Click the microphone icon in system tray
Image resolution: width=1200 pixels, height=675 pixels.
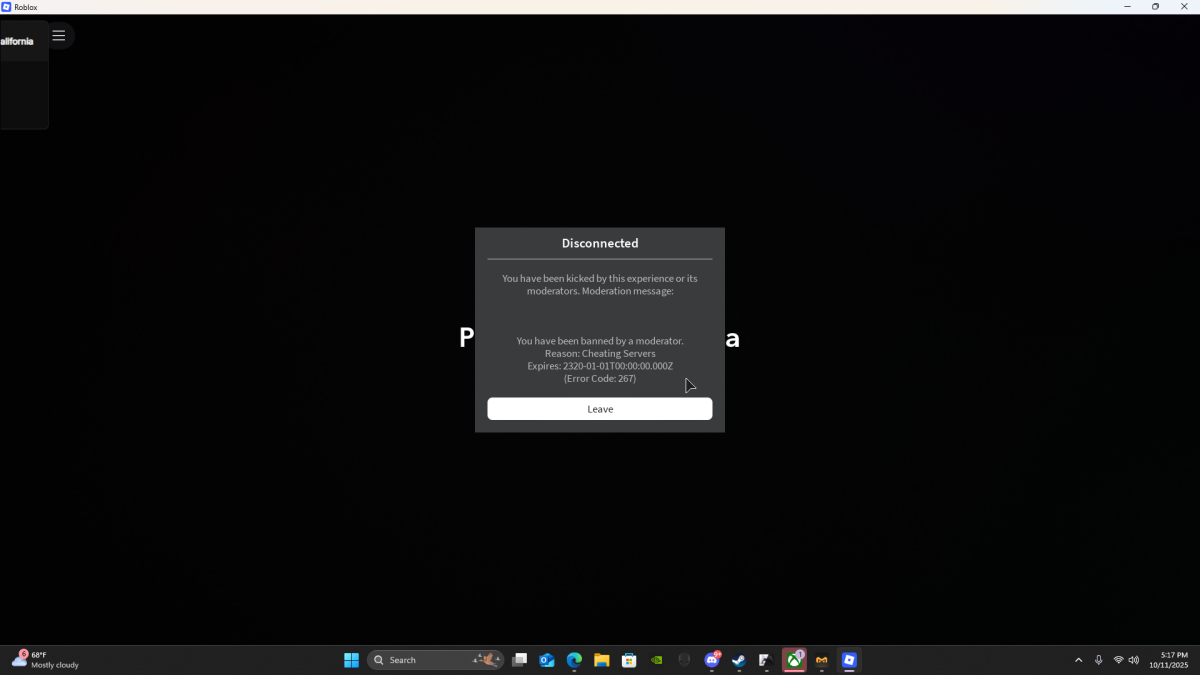1098,660
